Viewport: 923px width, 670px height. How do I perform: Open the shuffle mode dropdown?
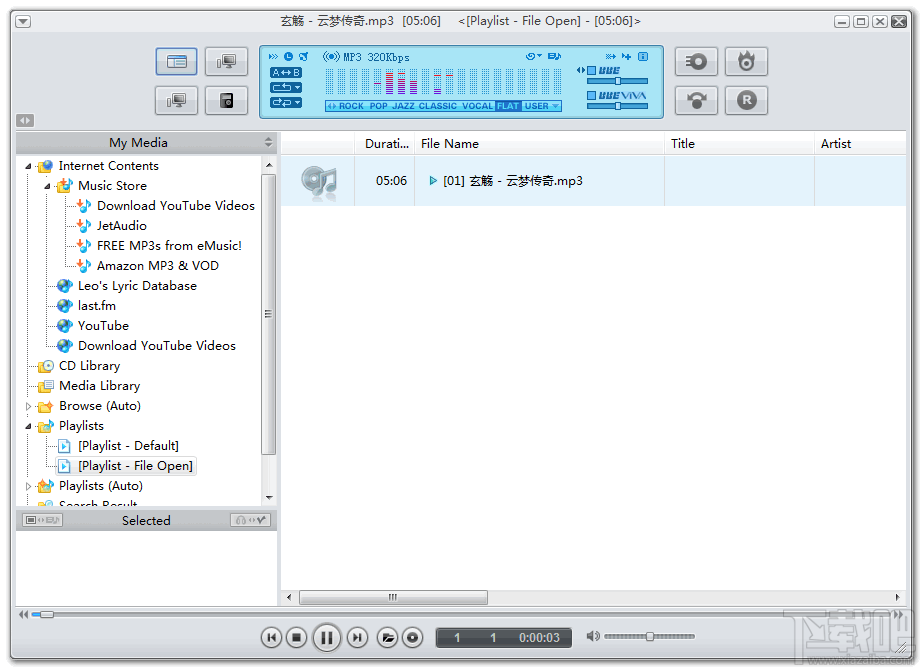pos(286,102)
